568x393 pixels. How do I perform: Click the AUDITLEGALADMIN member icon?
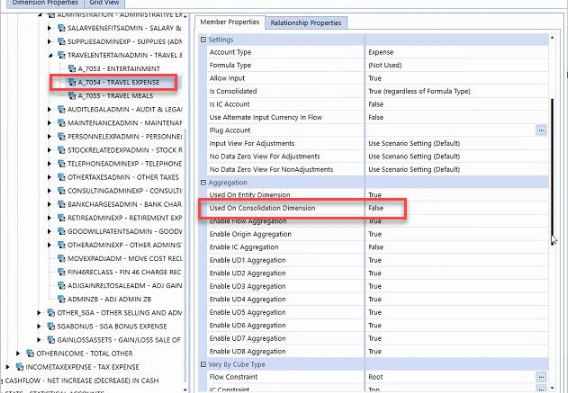(x=62, y=109)
